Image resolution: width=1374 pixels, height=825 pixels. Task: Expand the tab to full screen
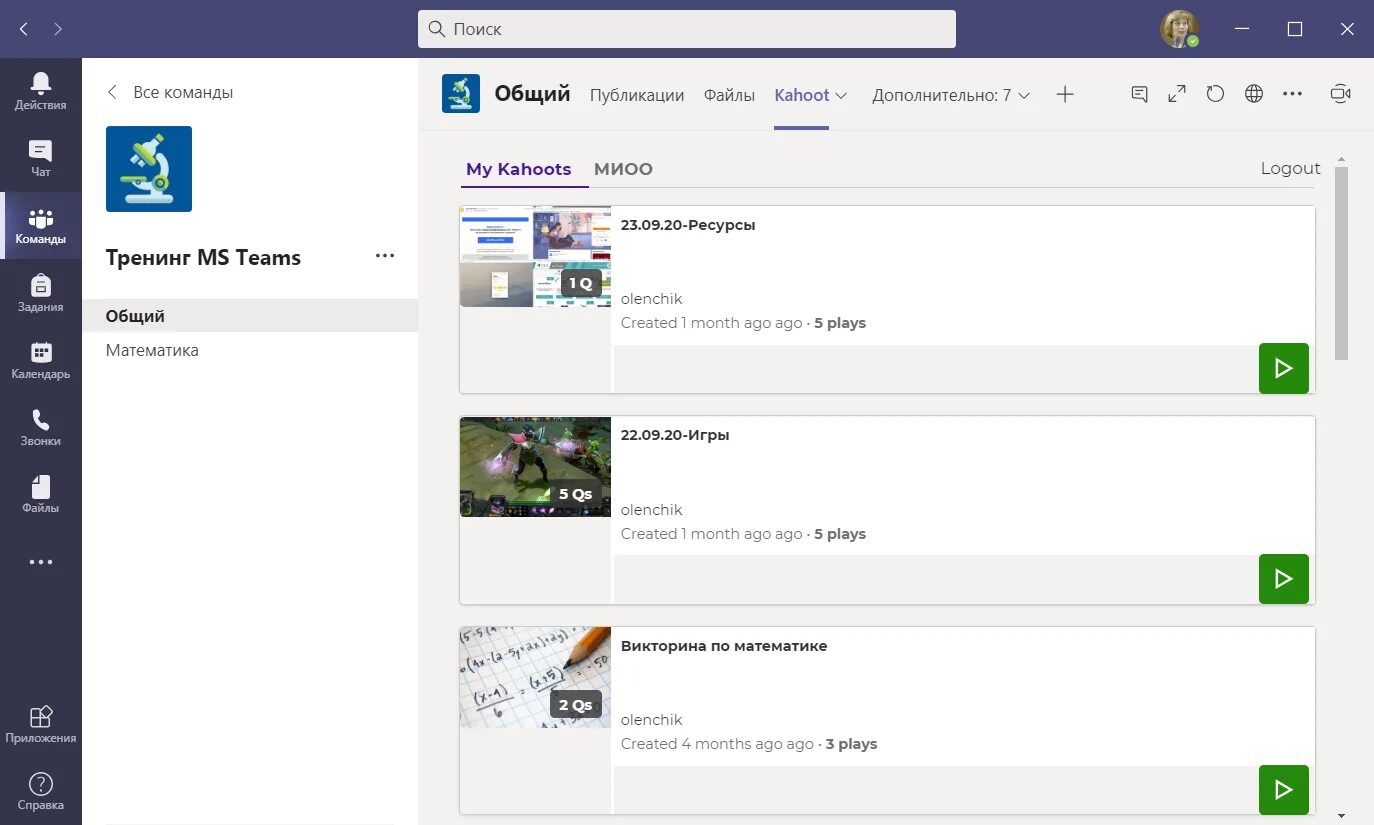point(1177,94)
